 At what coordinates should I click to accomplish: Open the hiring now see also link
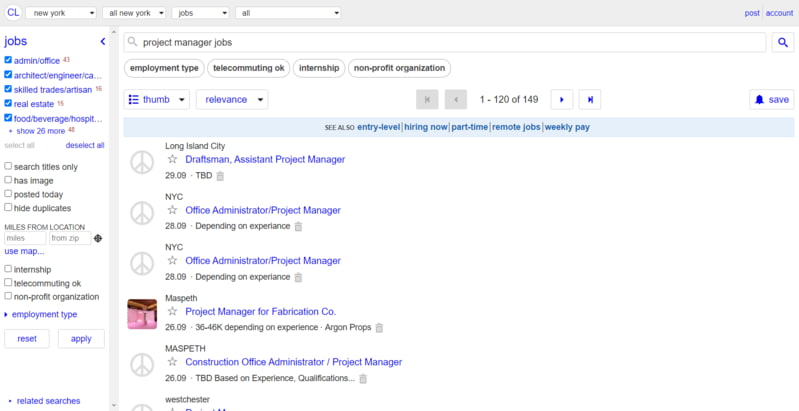click(x=426, y=127)
